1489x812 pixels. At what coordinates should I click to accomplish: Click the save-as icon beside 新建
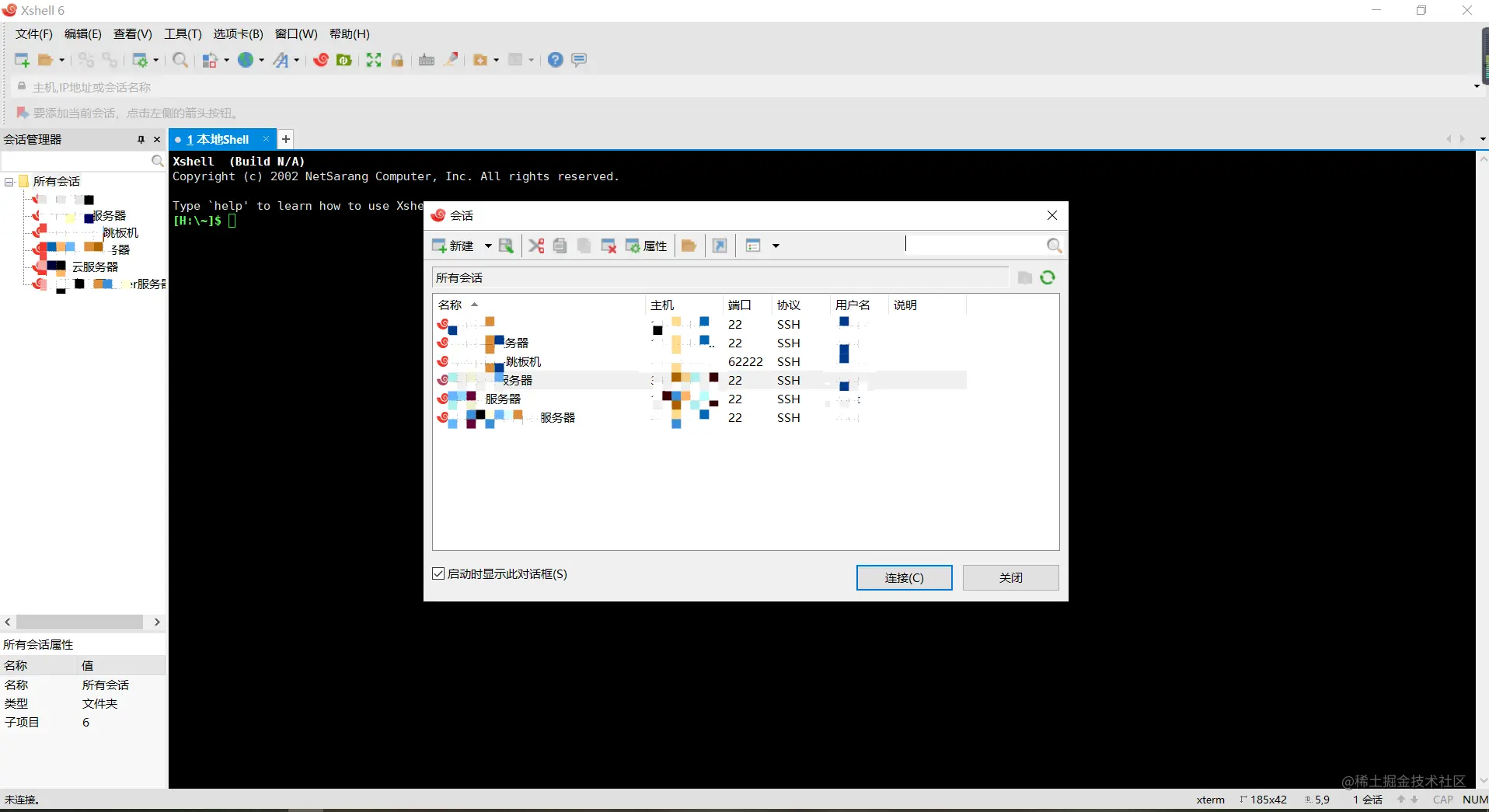tap(506, 246)
